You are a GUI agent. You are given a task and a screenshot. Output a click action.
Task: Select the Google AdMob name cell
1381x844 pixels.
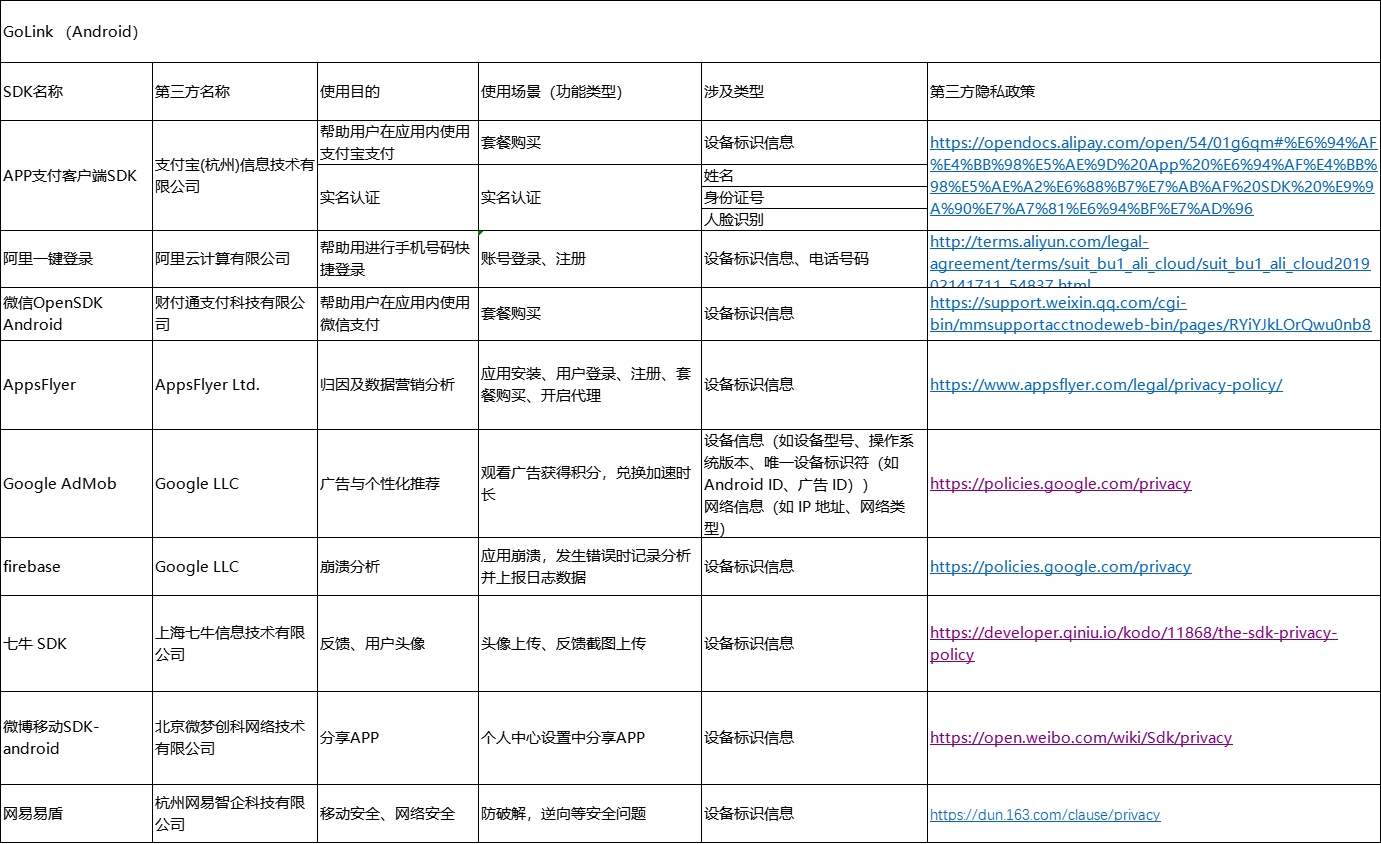(x=60, y=484)
